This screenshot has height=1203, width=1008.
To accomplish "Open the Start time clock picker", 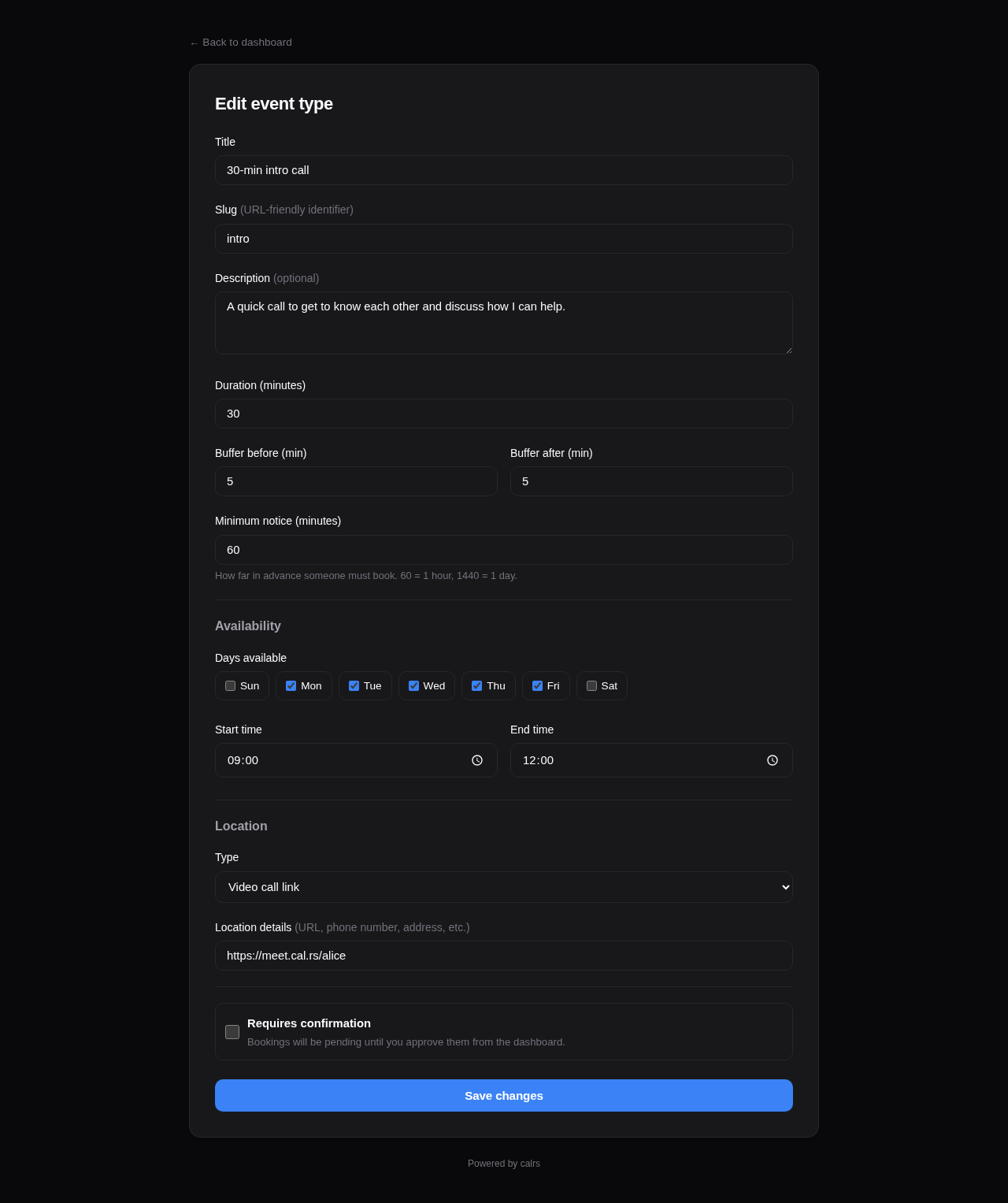I will coord(476,760).
